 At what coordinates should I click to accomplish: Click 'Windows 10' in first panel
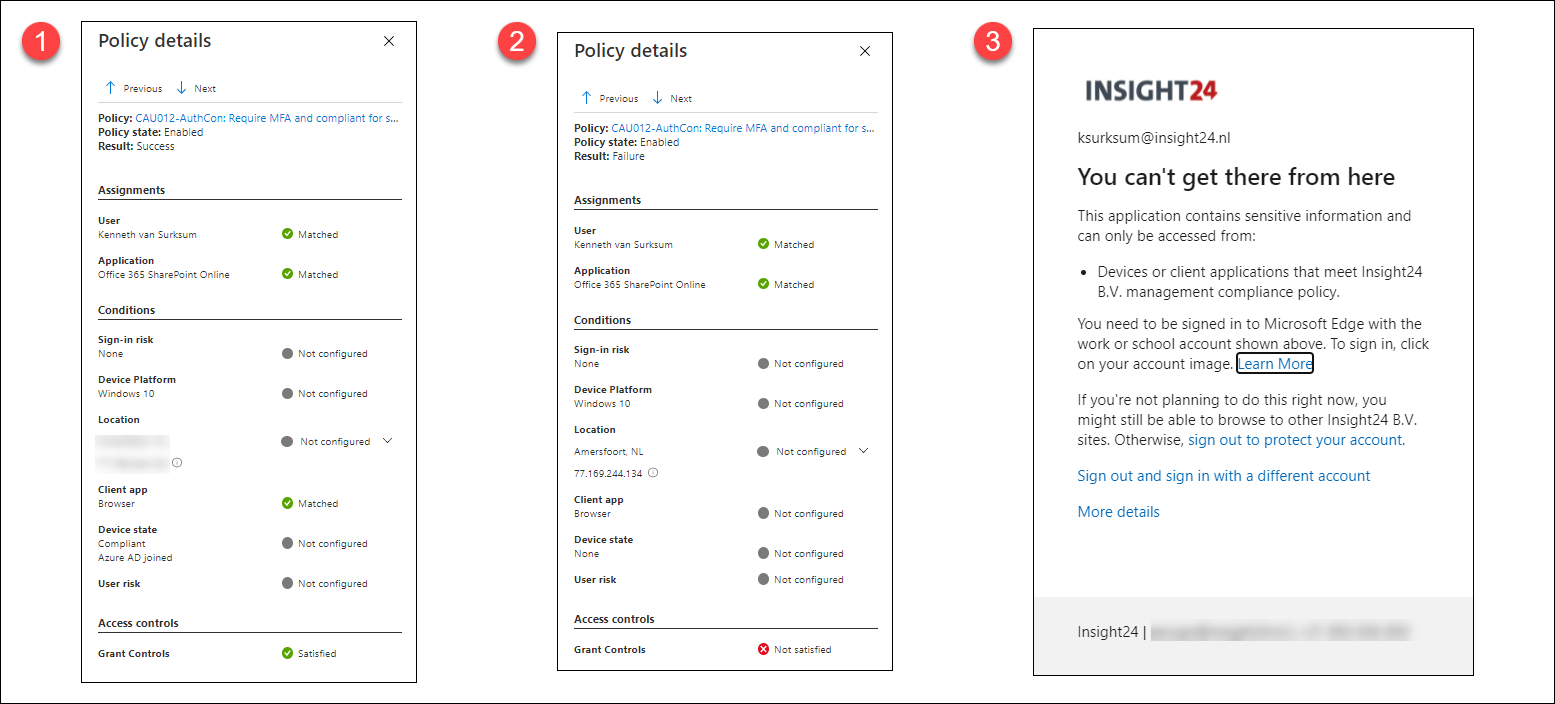[126, 394]
